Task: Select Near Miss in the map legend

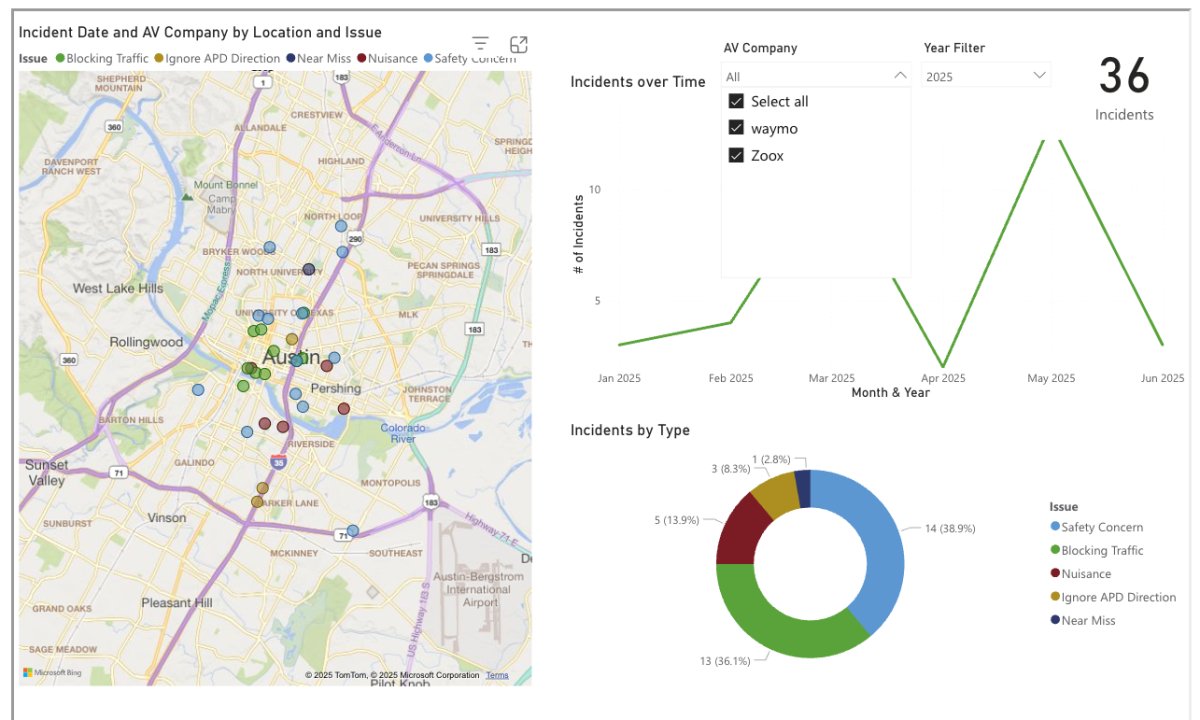Action: [x=318, y=58]
